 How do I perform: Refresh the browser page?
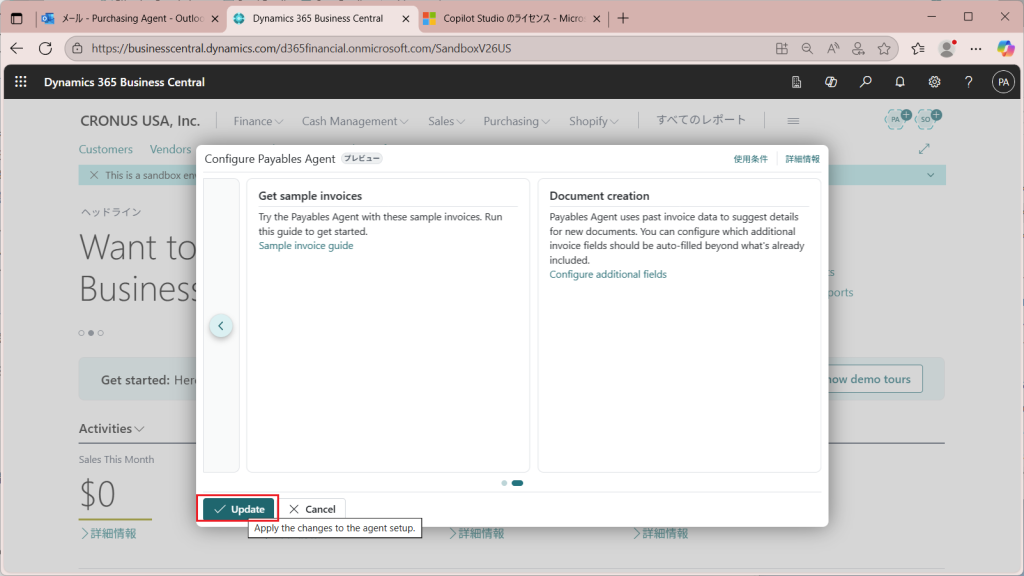point(45,48)
